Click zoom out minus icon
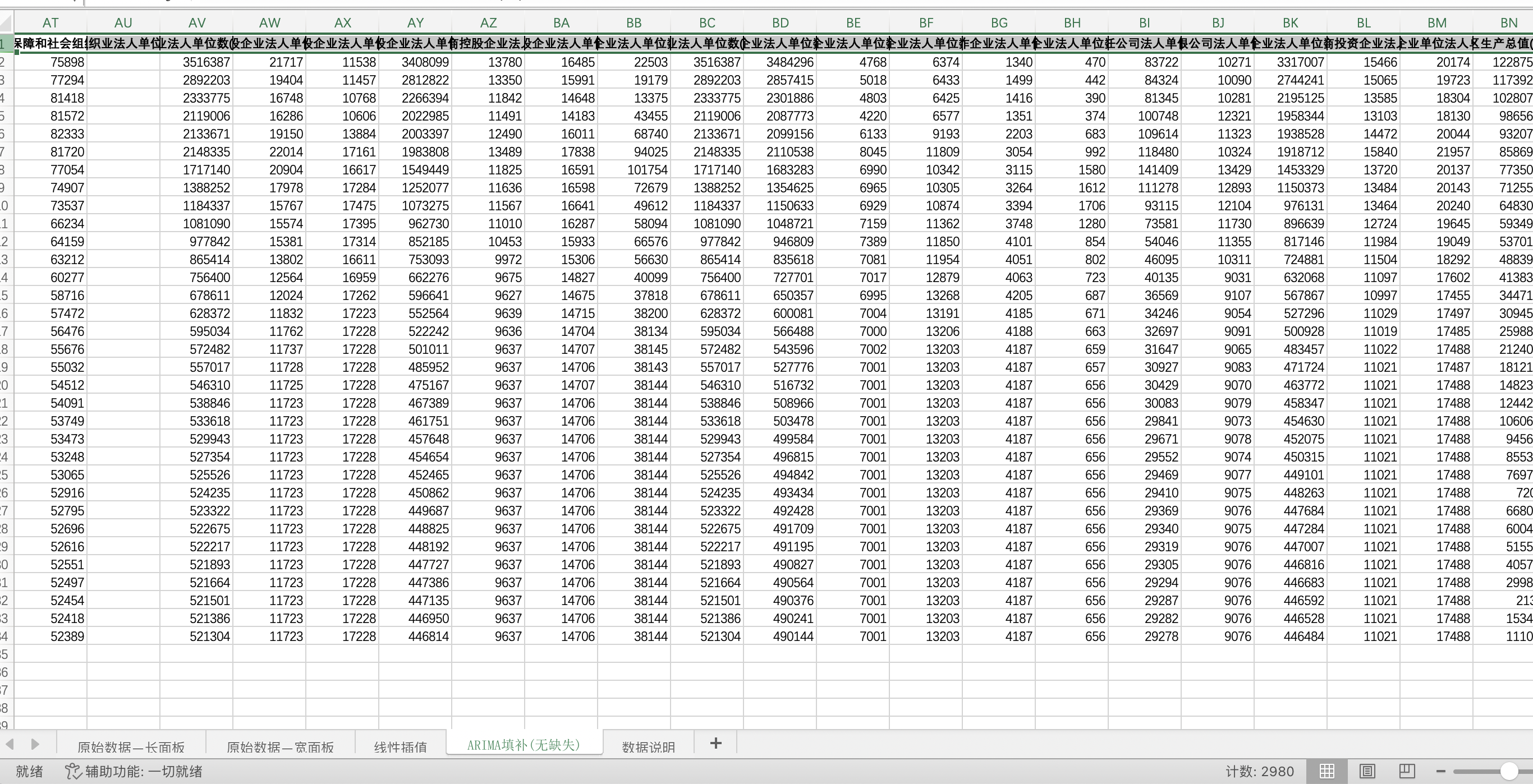 [1441, 772]
